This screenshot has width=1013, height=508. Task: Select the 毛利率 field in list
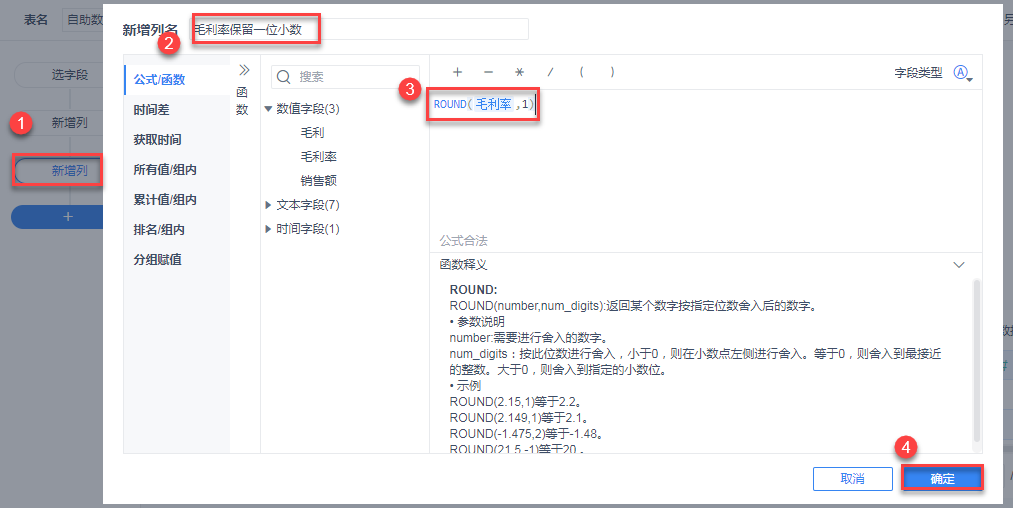(x=319, y=156)
